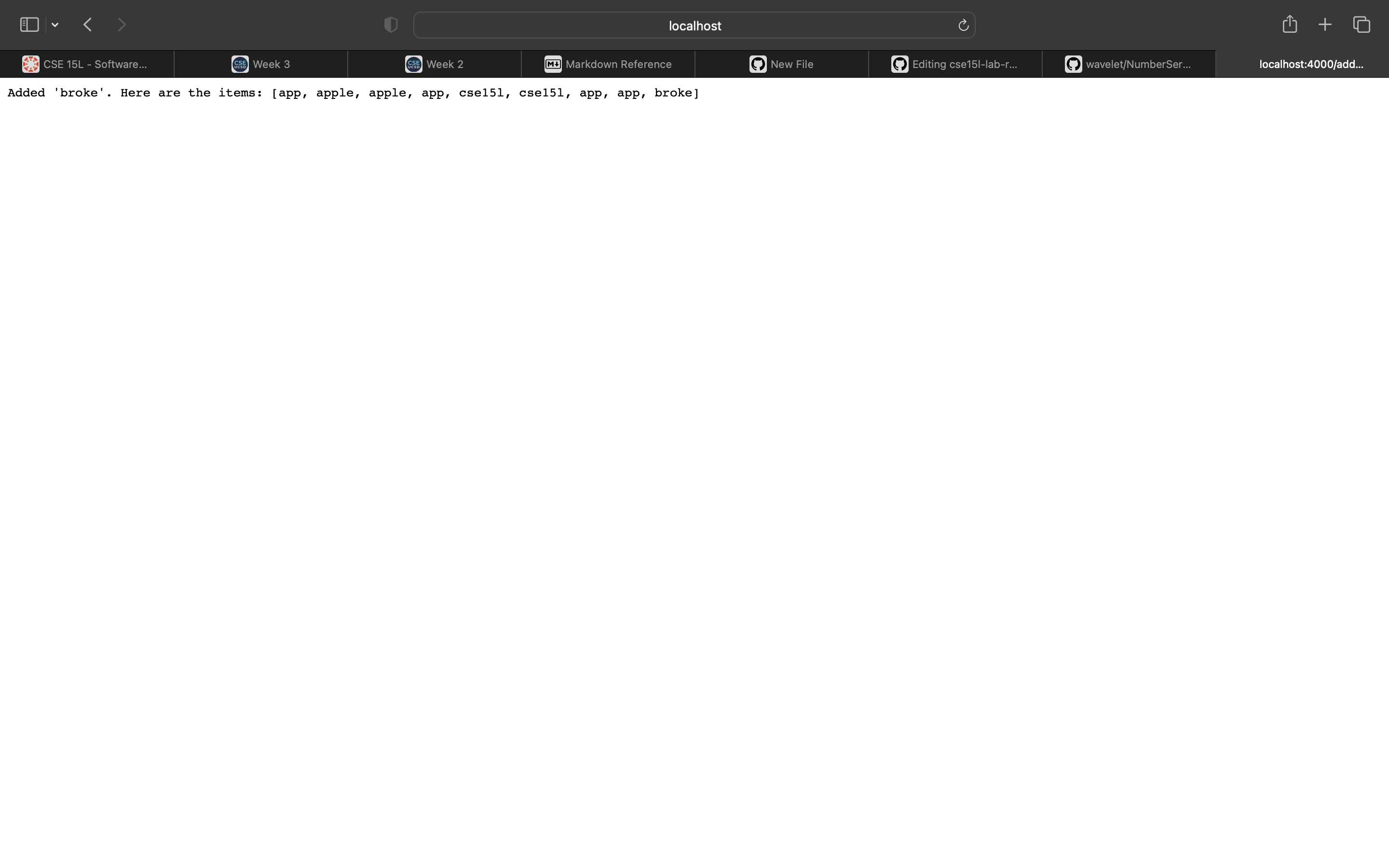
Task: Open the wavelet/NumberSer... tab
Action: (x=1129, y=64)
